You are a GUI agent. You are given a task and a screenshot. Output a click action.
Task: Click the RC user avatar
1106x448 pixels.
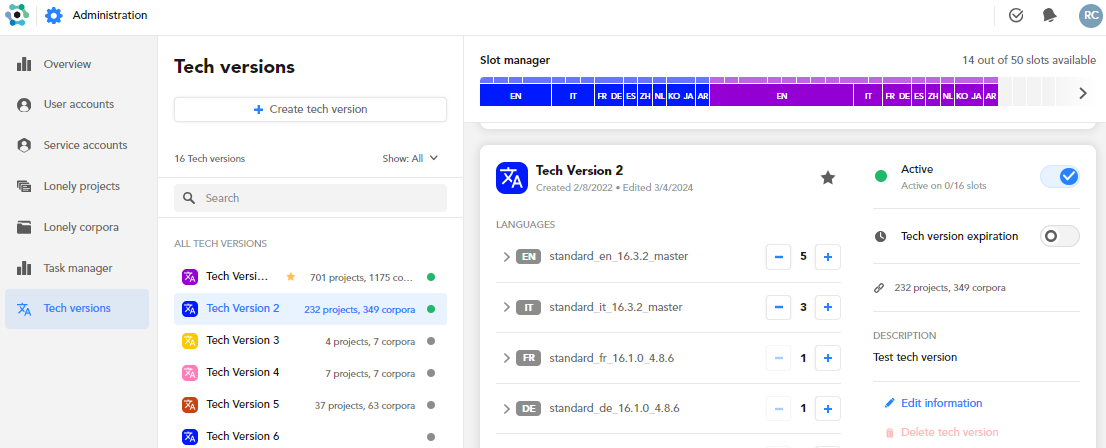click(x=1089, y=15)
